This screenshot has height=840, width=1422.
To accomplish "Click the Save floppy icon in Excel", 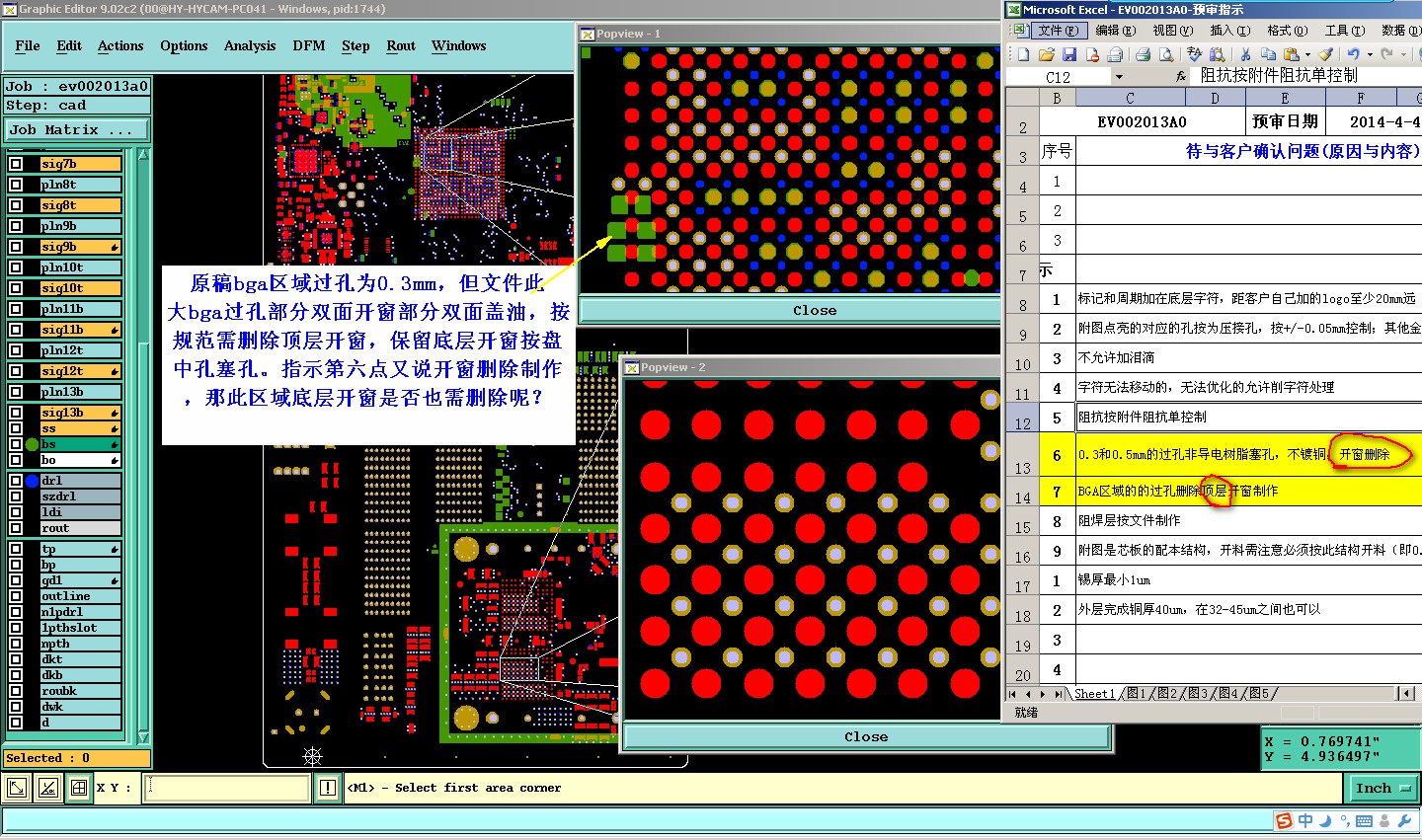I will (x=1069, y=54).
